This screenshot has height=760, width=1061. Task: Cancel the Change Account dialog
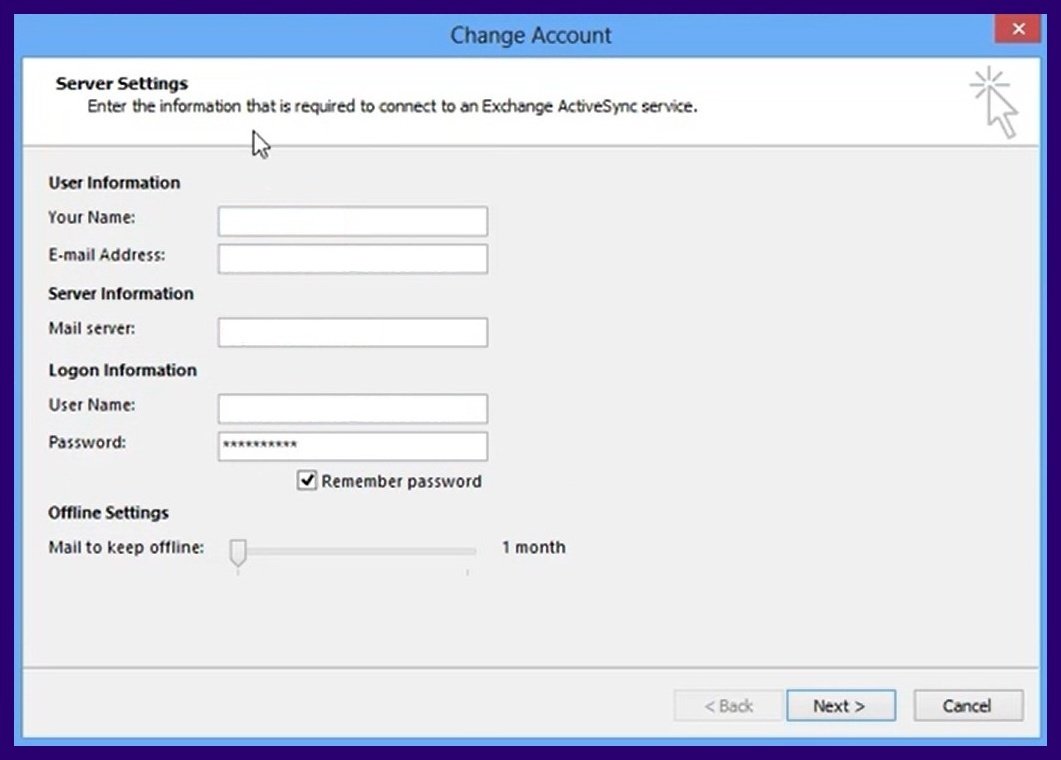tap(968, 706)
